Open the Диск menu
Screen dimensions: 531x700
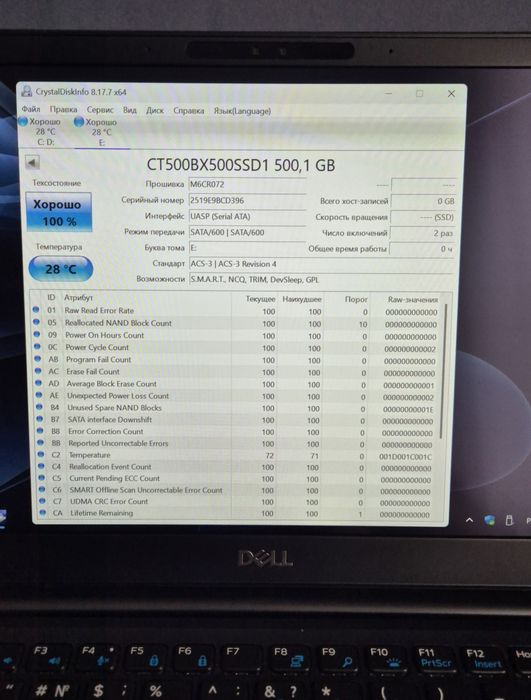(x=155, y=110)
